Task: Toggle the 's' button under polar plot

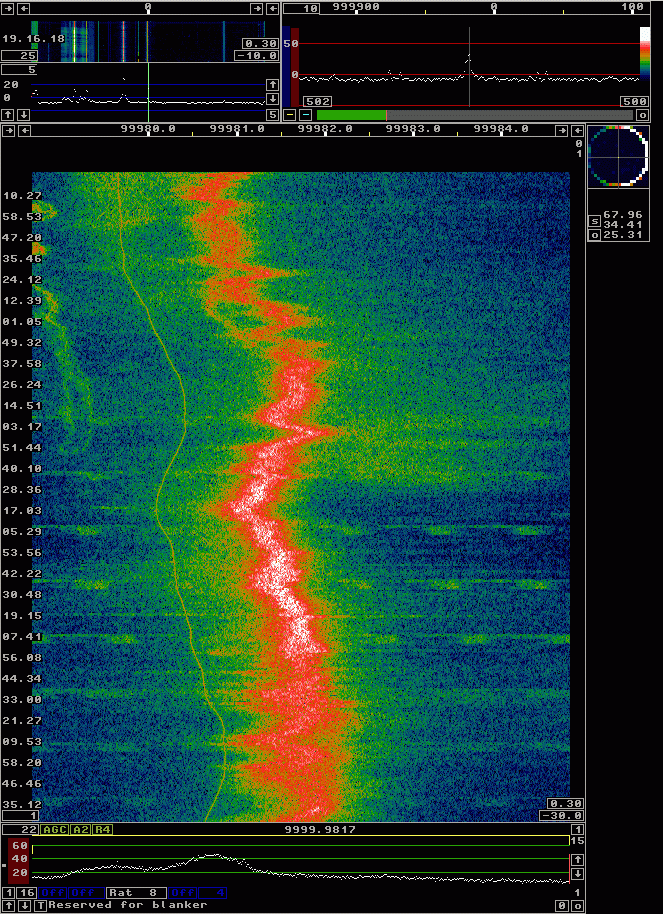Action: 594,221
